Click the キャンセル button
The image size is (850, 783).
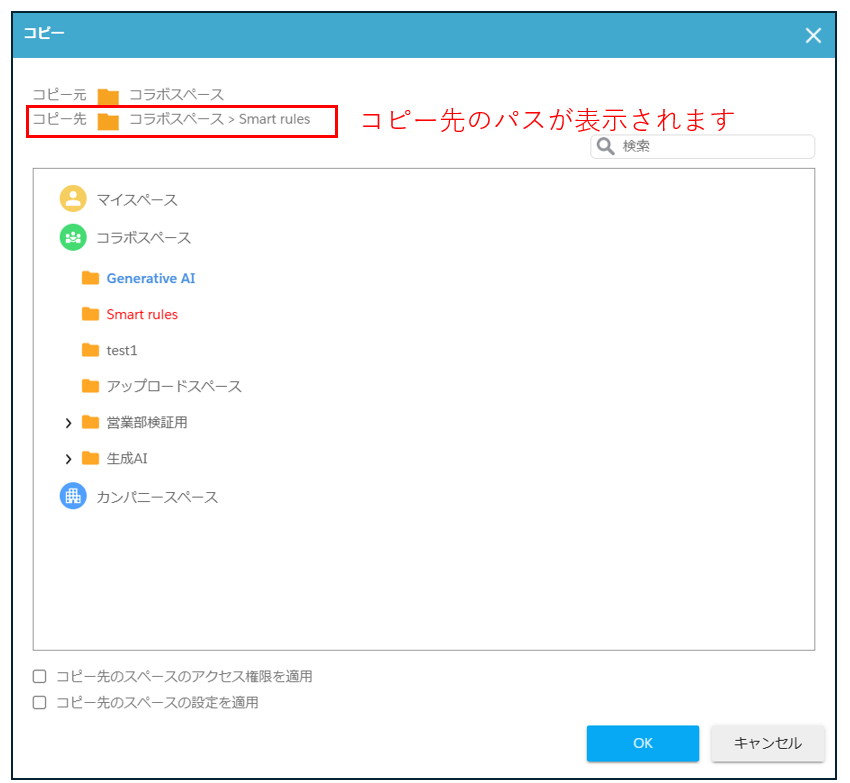(x=768, y=743)
